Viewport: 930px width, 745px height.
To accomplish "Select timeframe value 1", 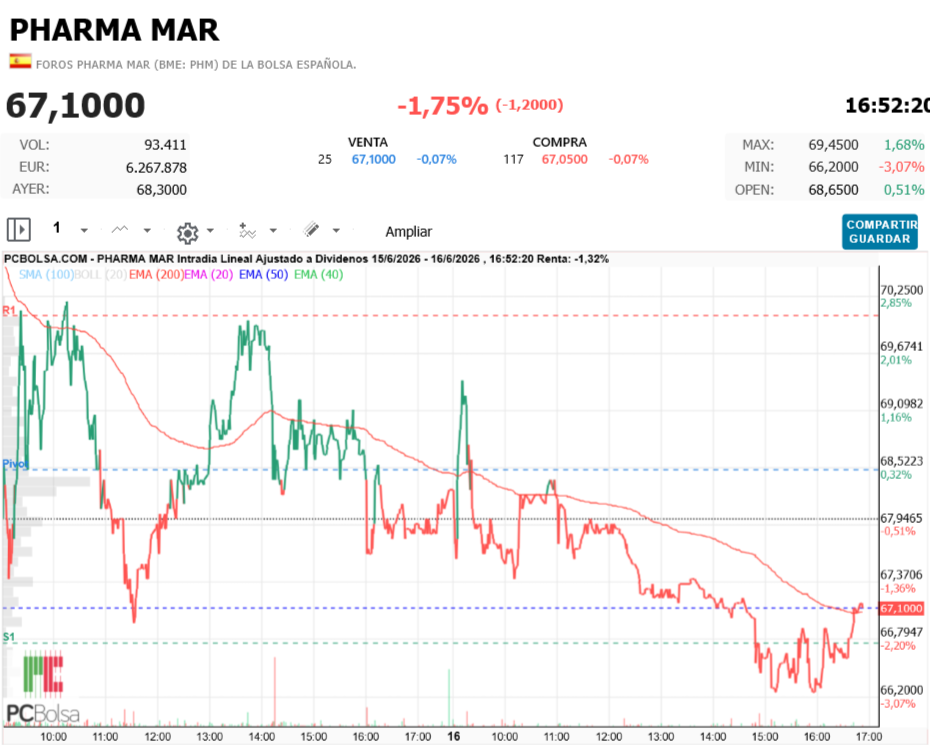I will click(x=57, y=228).
